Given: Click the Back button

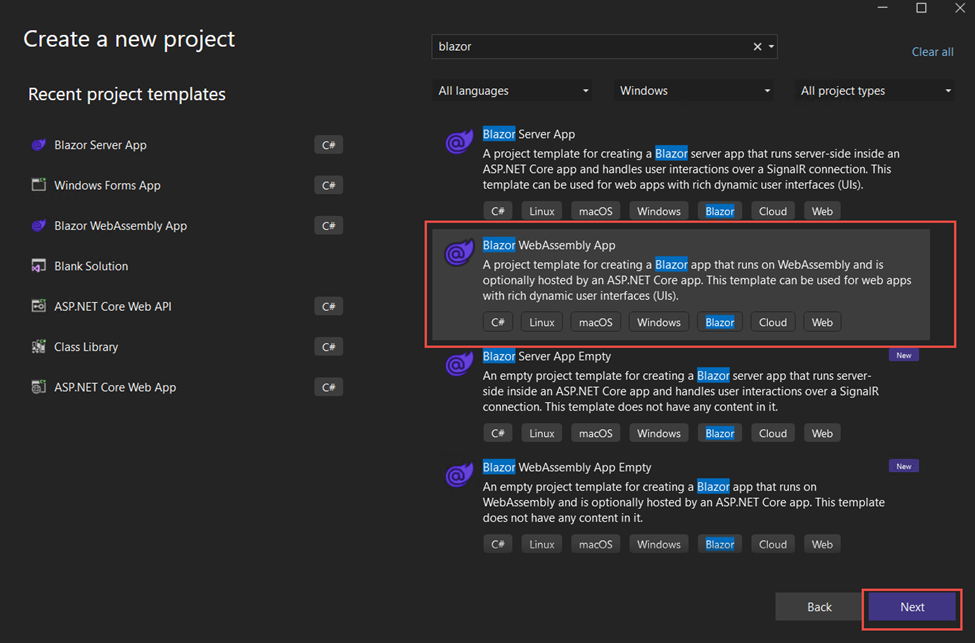Looking at the screenshot, I should 819,607.
